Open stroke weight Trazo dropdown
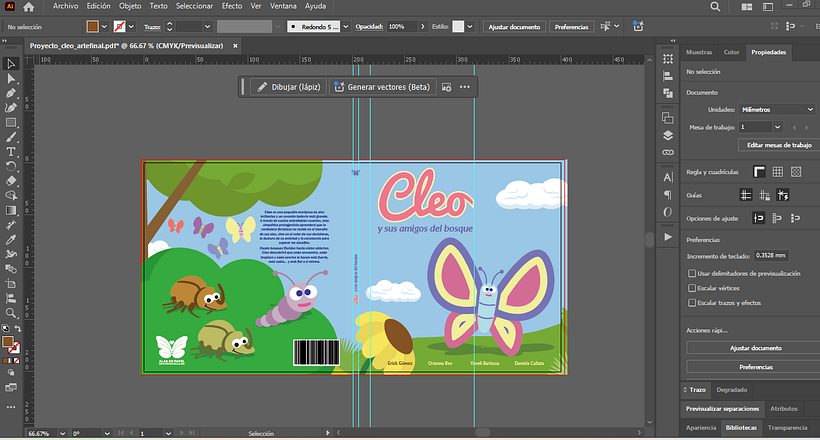Image resolution: width=820 pixels, height=440 pixels. coord(208,27)
